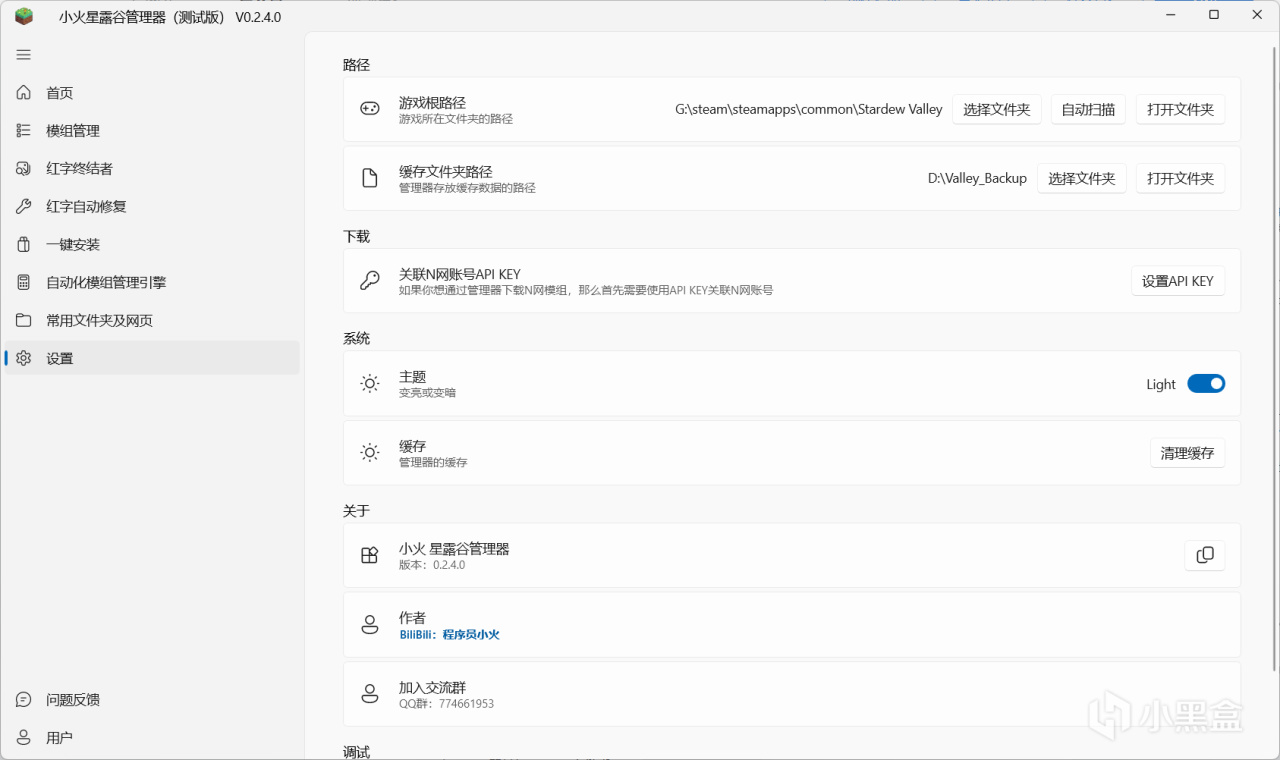The width and height of the screenshot is (1280, 760).
Task: Click 打开文件夹 for cache folder path
Action: [1181, 179]
